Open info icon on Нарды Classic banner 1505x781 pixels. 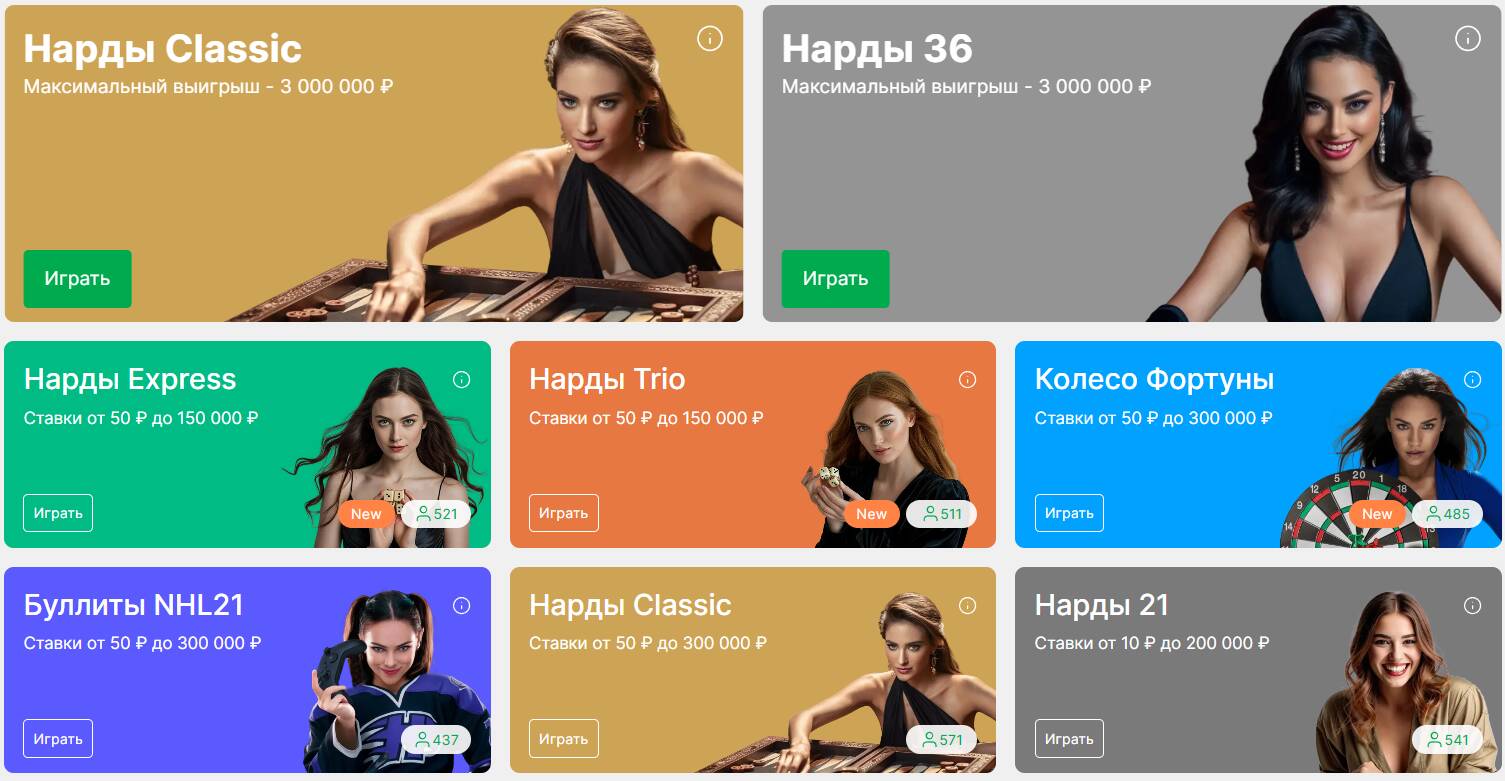pyautogui.click(x=709, y=39)
